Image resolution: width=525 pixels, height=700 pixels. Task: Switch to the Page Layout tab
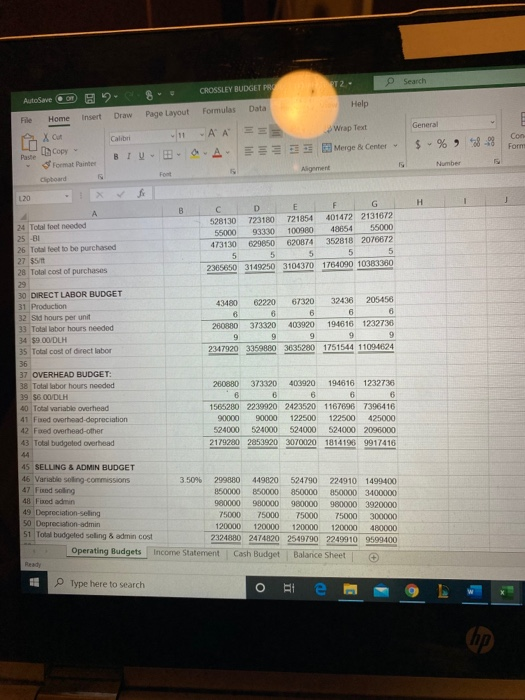tap(167, 113)
